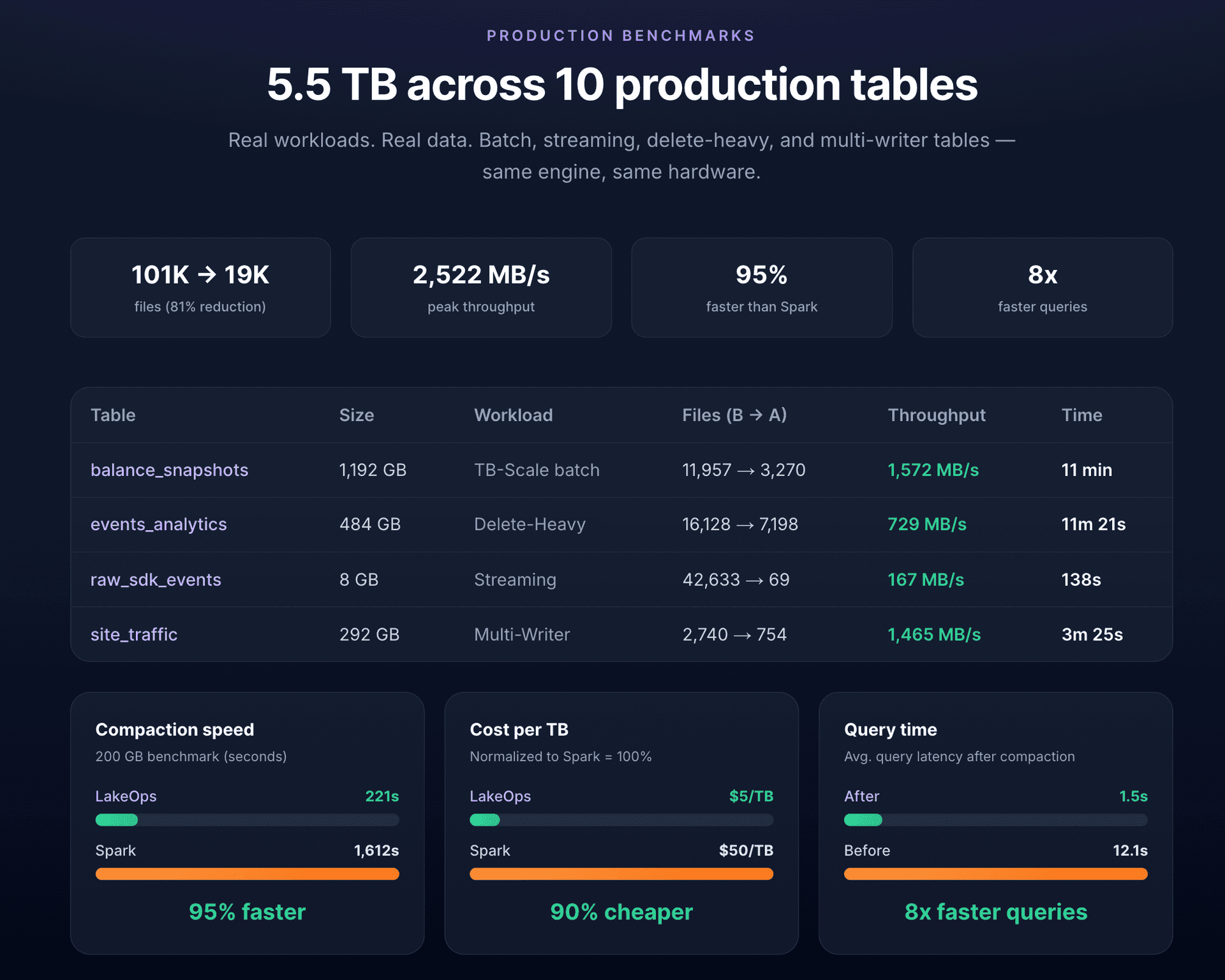Click the Spark 1,612s orange progress bar
The width and height of the screenshot is (1225, 980).
(x=248, y=874)
